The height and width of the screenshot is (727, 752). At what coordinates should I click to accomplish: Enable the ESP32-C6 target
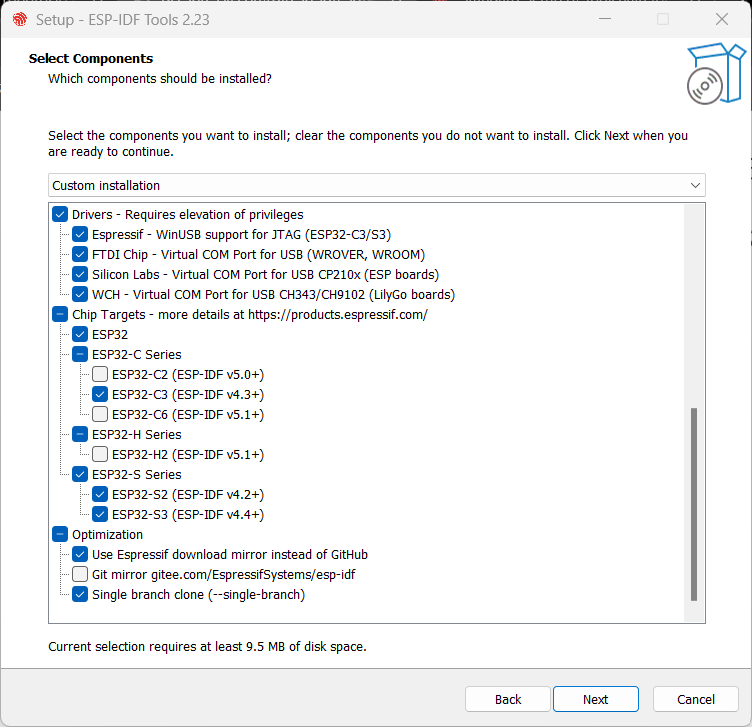click(x=100, y=414)
